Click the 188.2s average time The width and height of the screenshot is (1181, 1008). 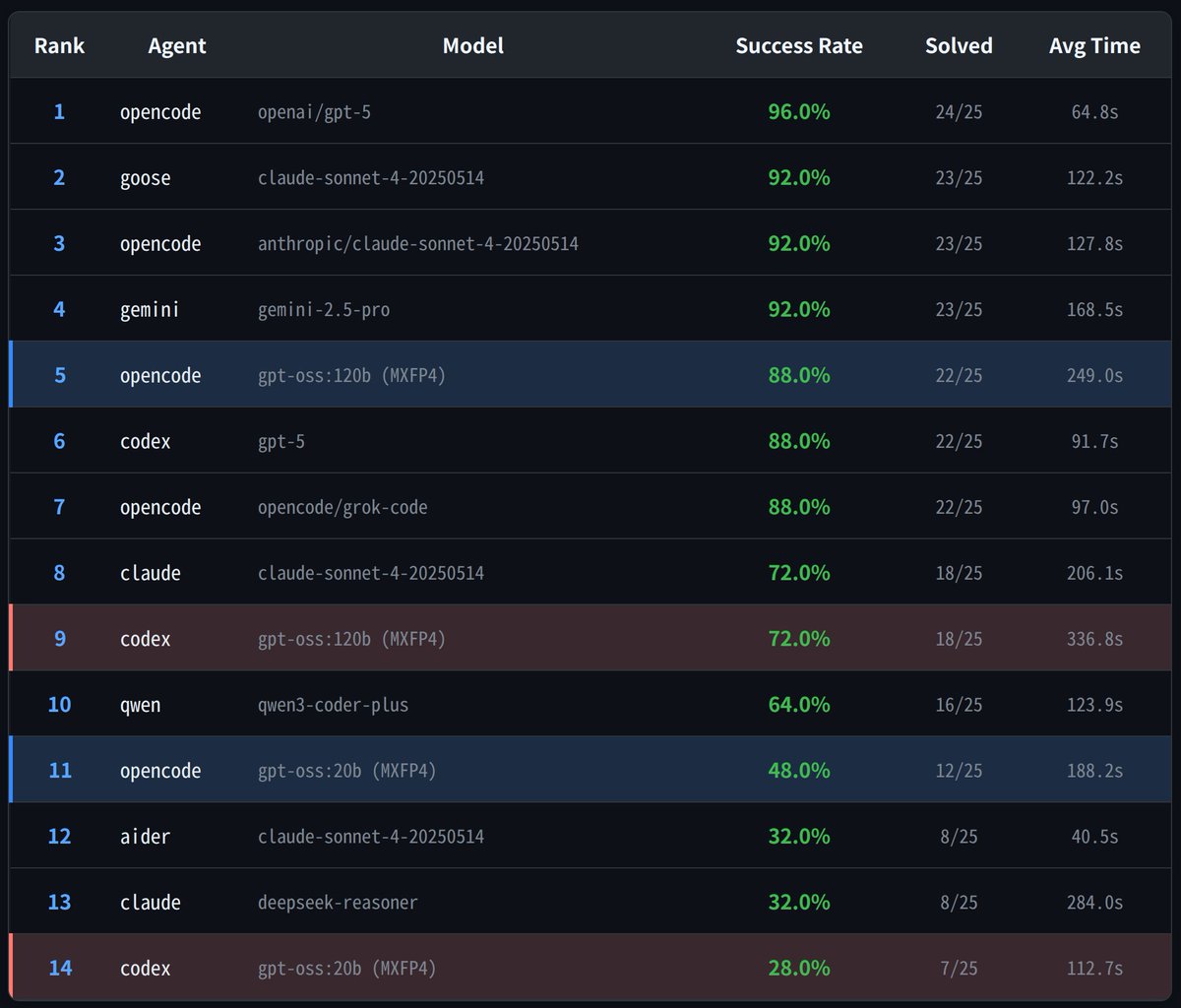(x=1094, y=772)
